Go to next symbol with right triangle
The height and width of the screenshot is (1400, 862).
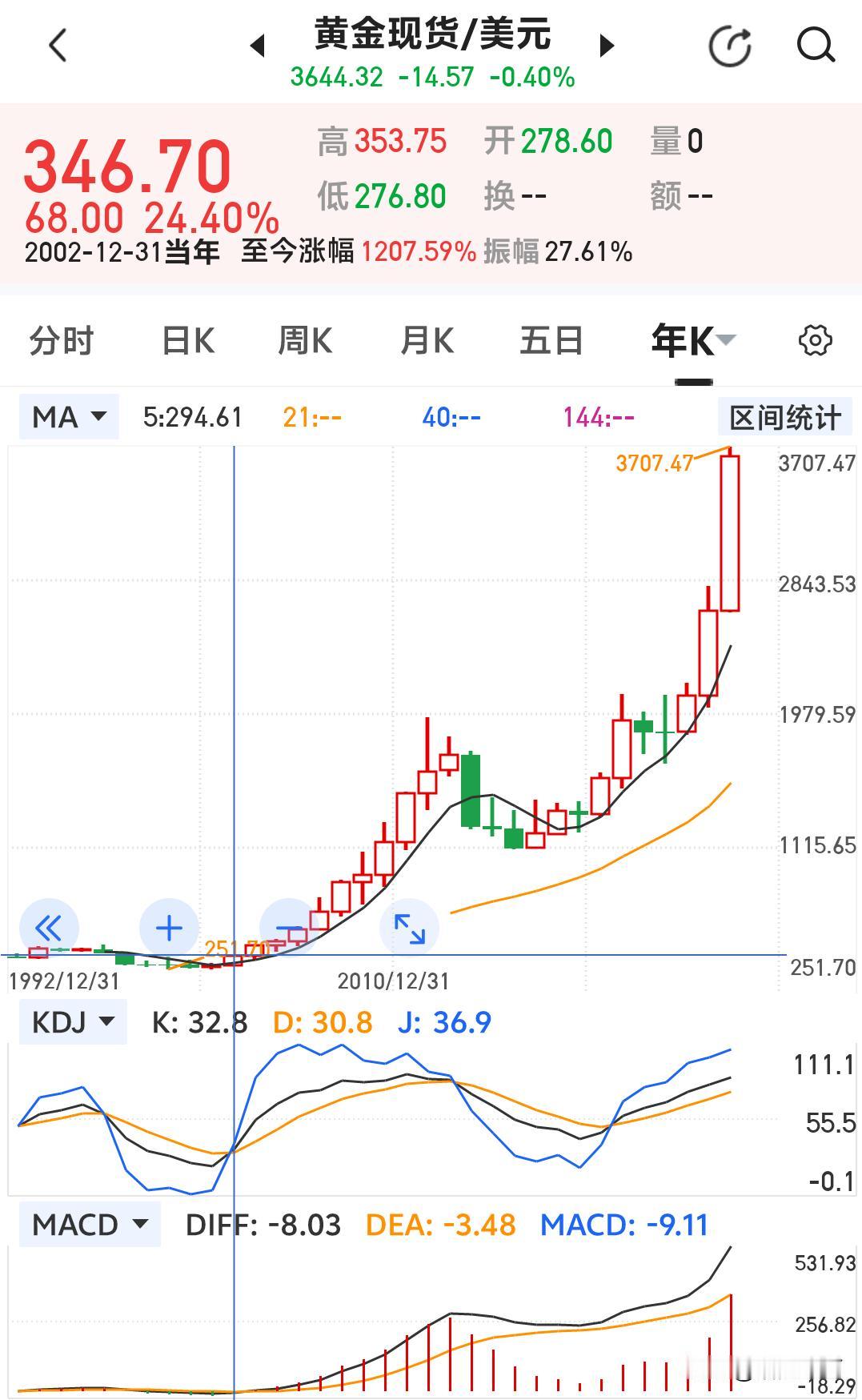607,46
